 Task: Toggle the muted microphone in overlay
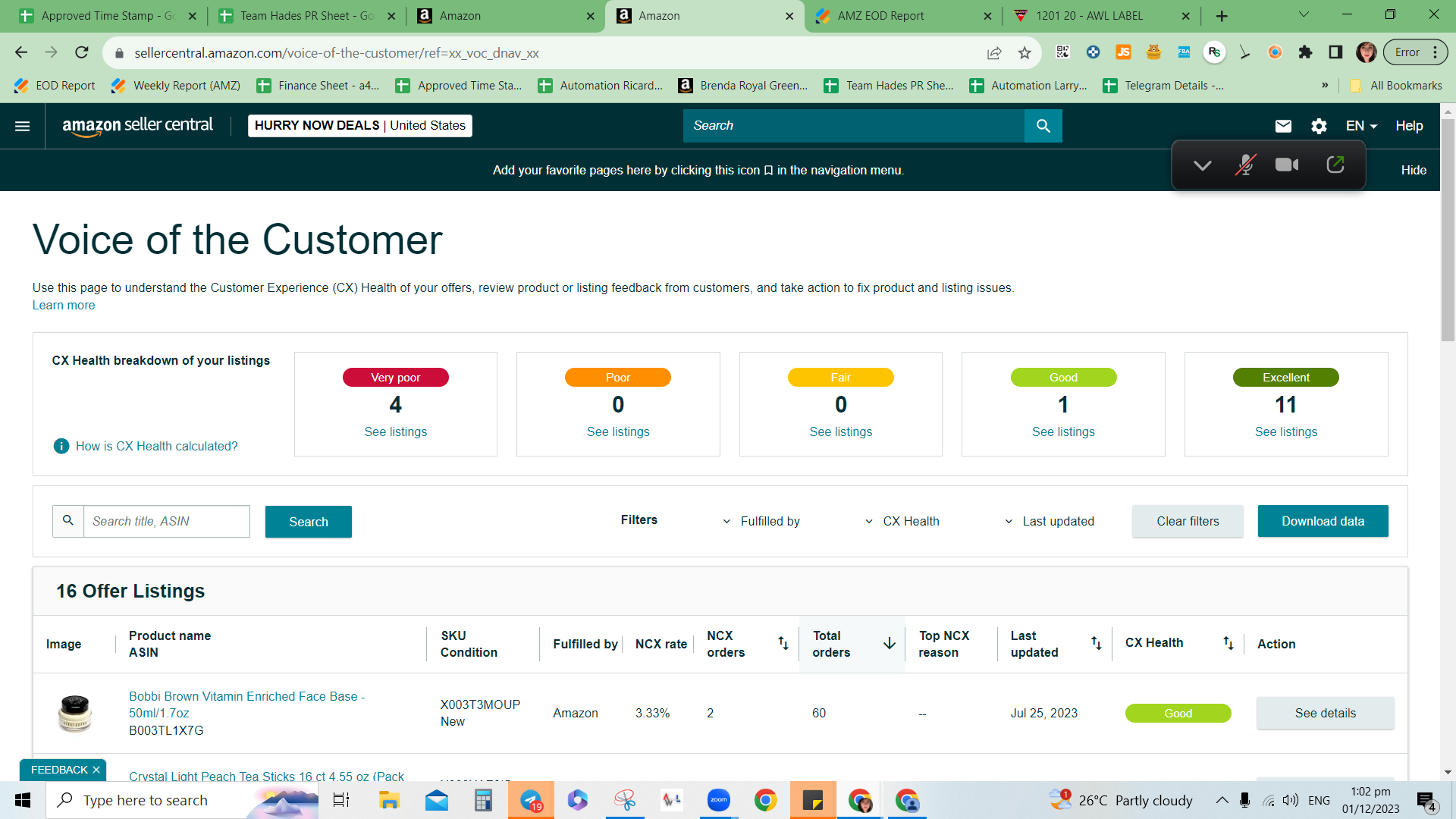[1245, 165]
